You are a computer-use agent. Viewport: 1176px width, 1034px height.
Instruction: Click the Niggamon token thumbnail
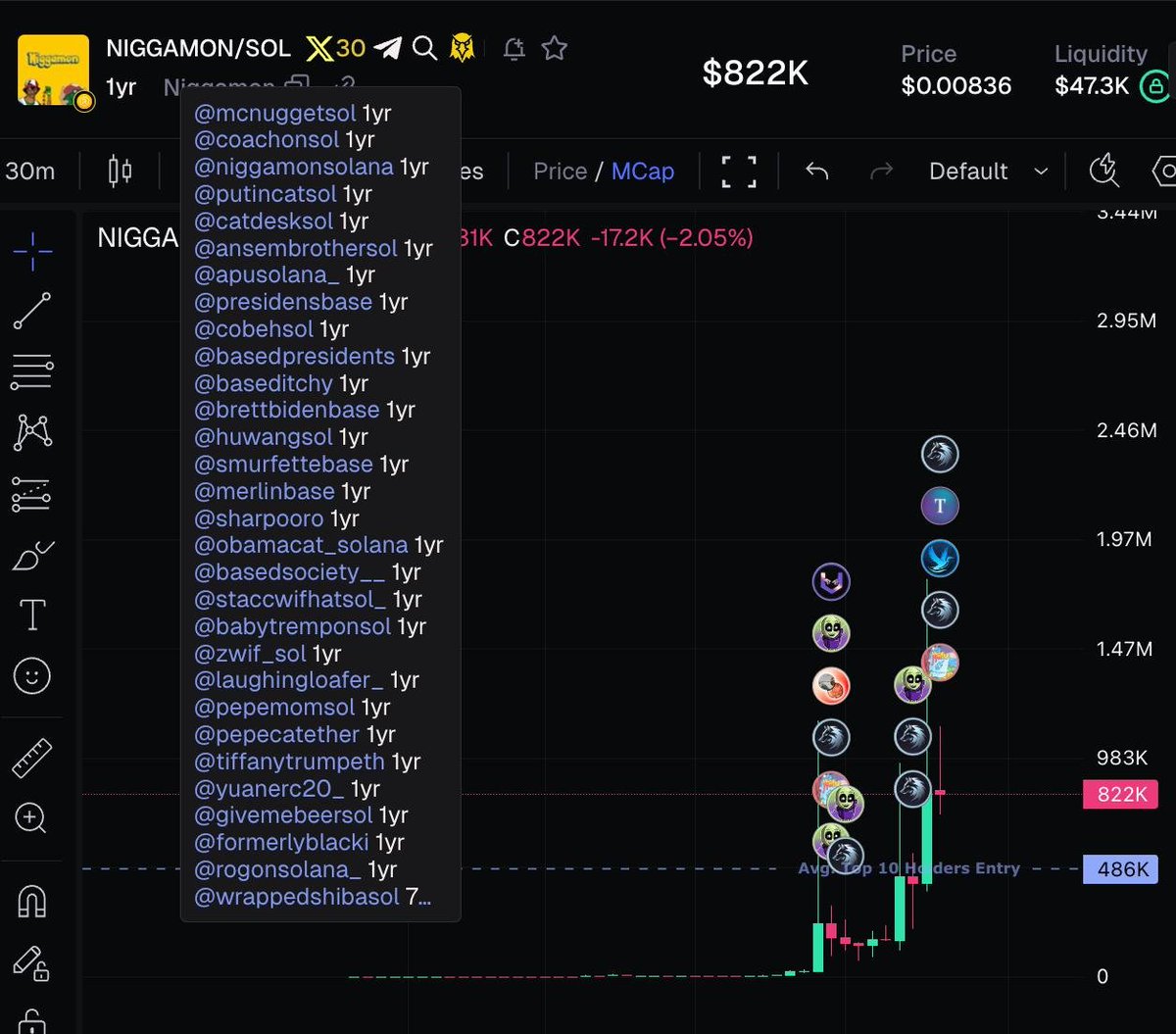[54, 70]
